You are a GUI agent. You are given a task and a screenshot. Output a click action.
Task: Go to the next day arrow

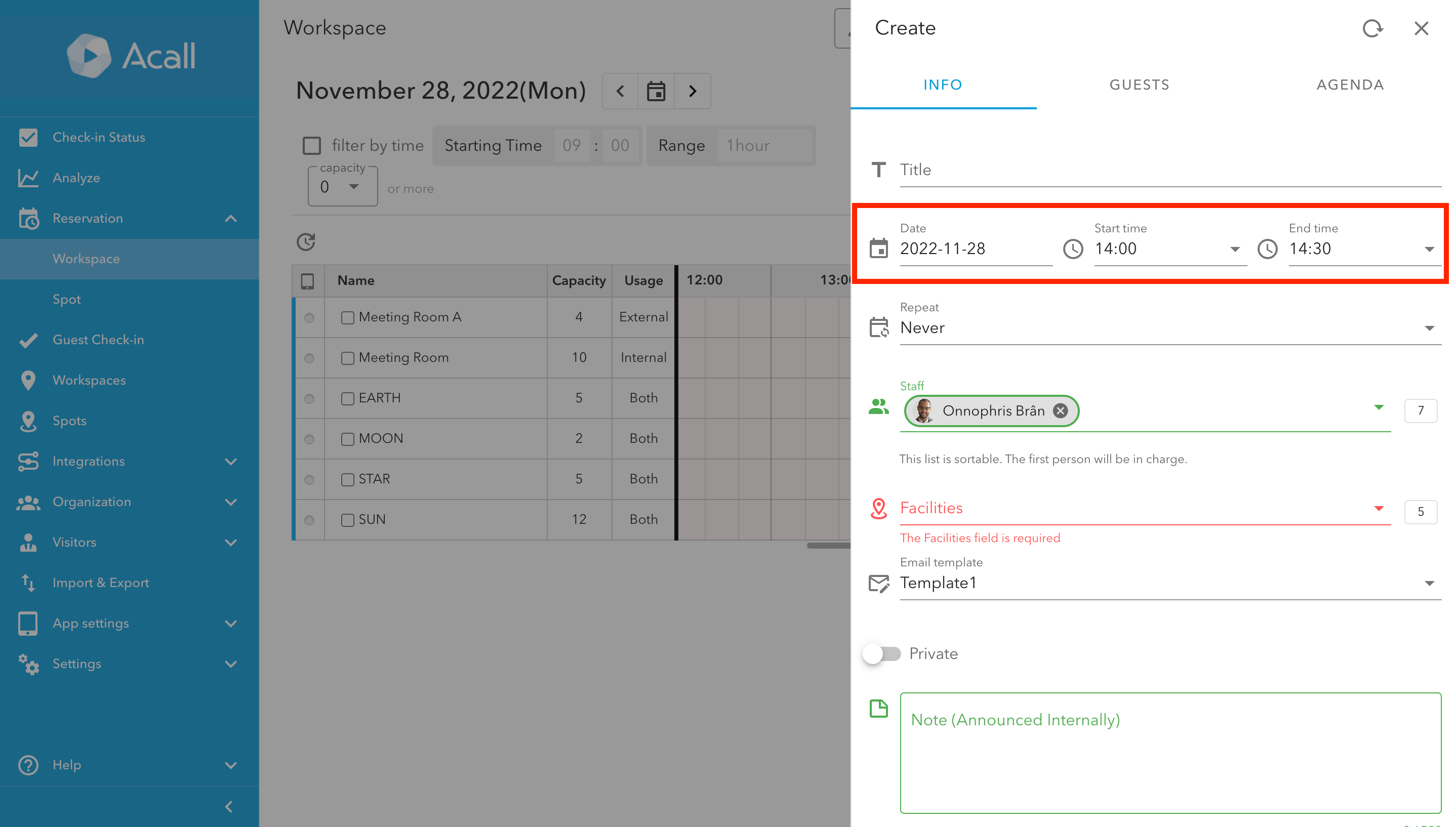tap(693, 91)
